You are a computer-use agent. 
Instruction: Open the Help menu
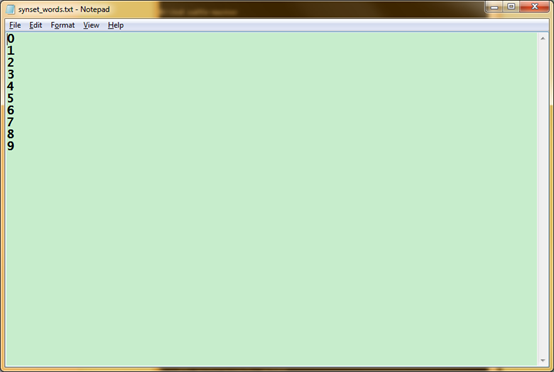coord(116,25)
